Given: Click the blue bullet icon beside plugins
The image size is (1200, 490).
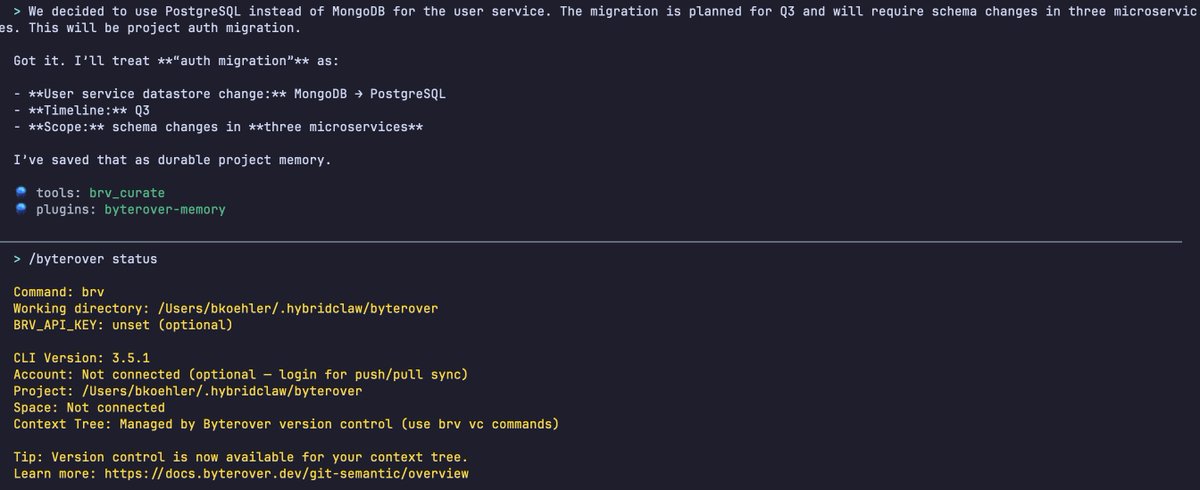Looking at the screenshot, I should 22,209.
